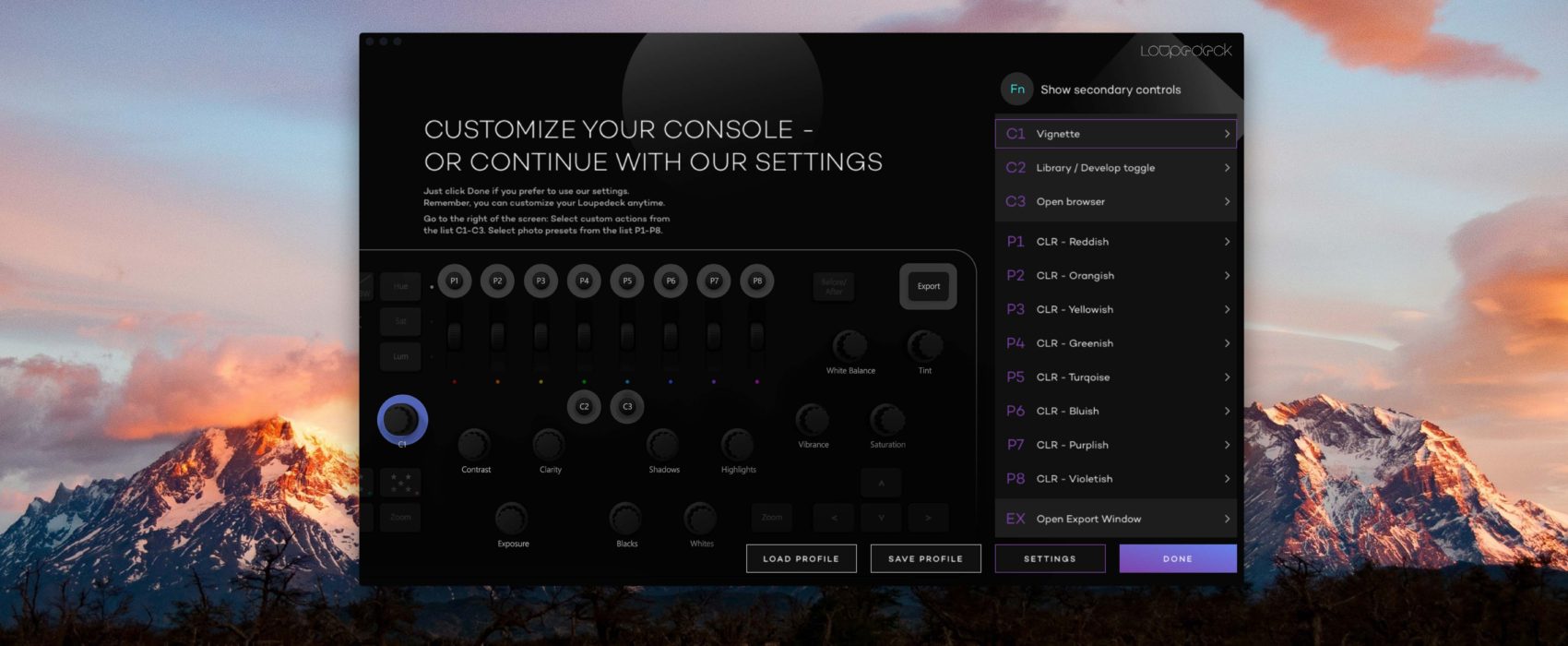Select the P7 preset button on console

tap(714, 281)
